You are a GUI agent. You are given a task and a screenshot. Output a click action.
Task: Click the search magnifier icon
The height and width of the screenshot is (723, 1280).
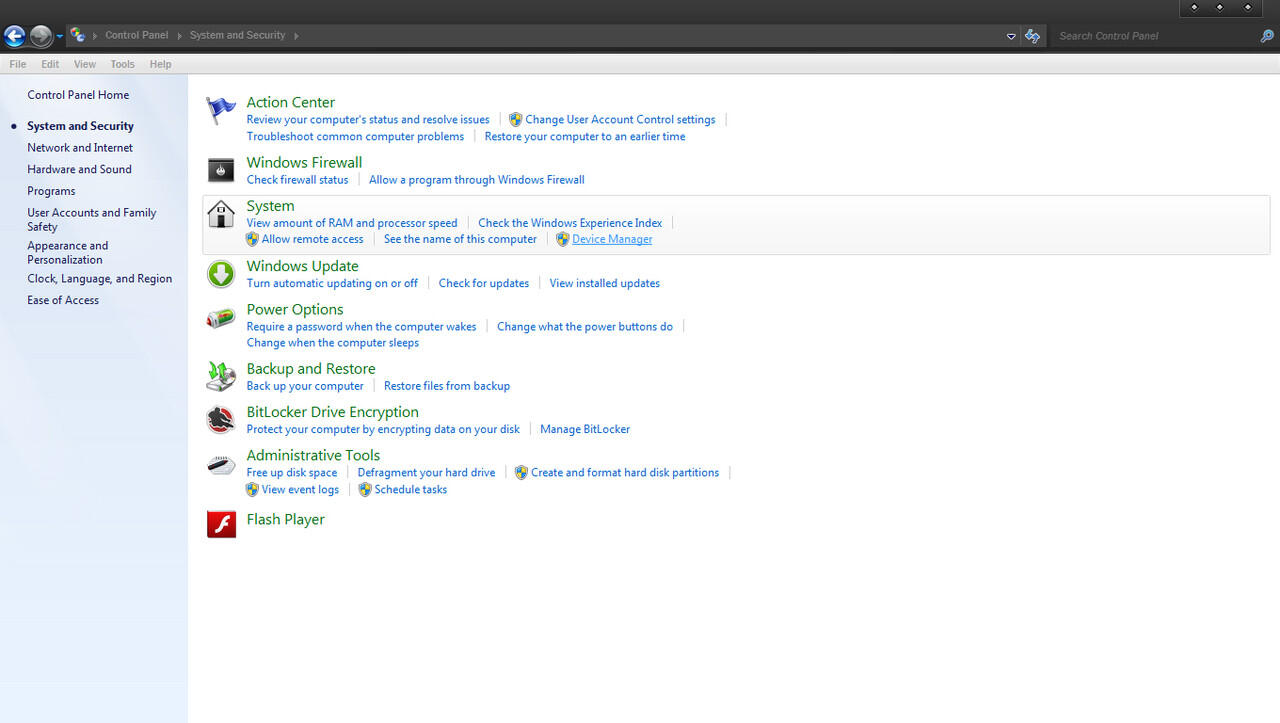point(1267,36)
